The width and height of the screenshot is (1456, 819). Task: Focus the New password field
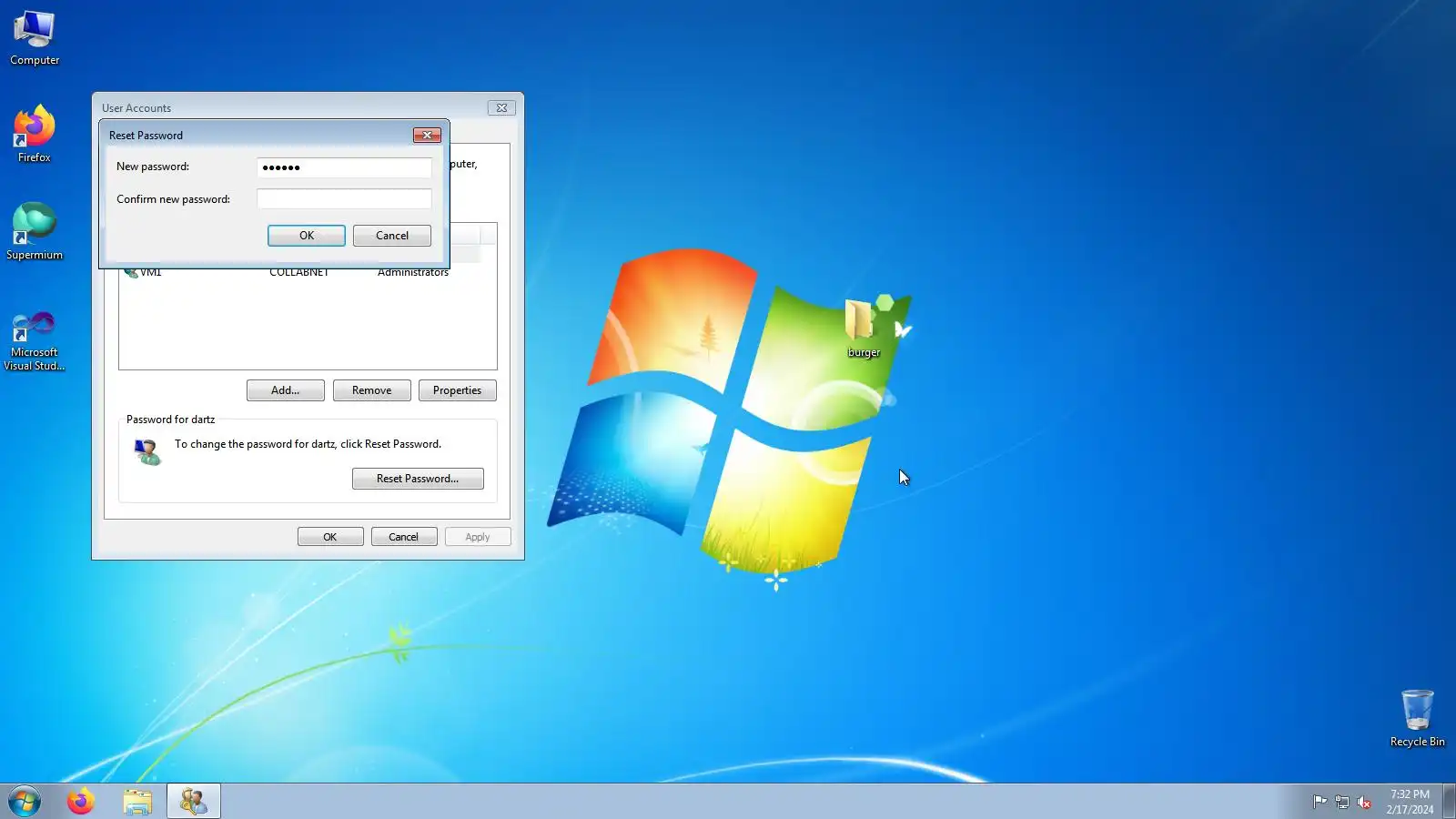point(344,167)
